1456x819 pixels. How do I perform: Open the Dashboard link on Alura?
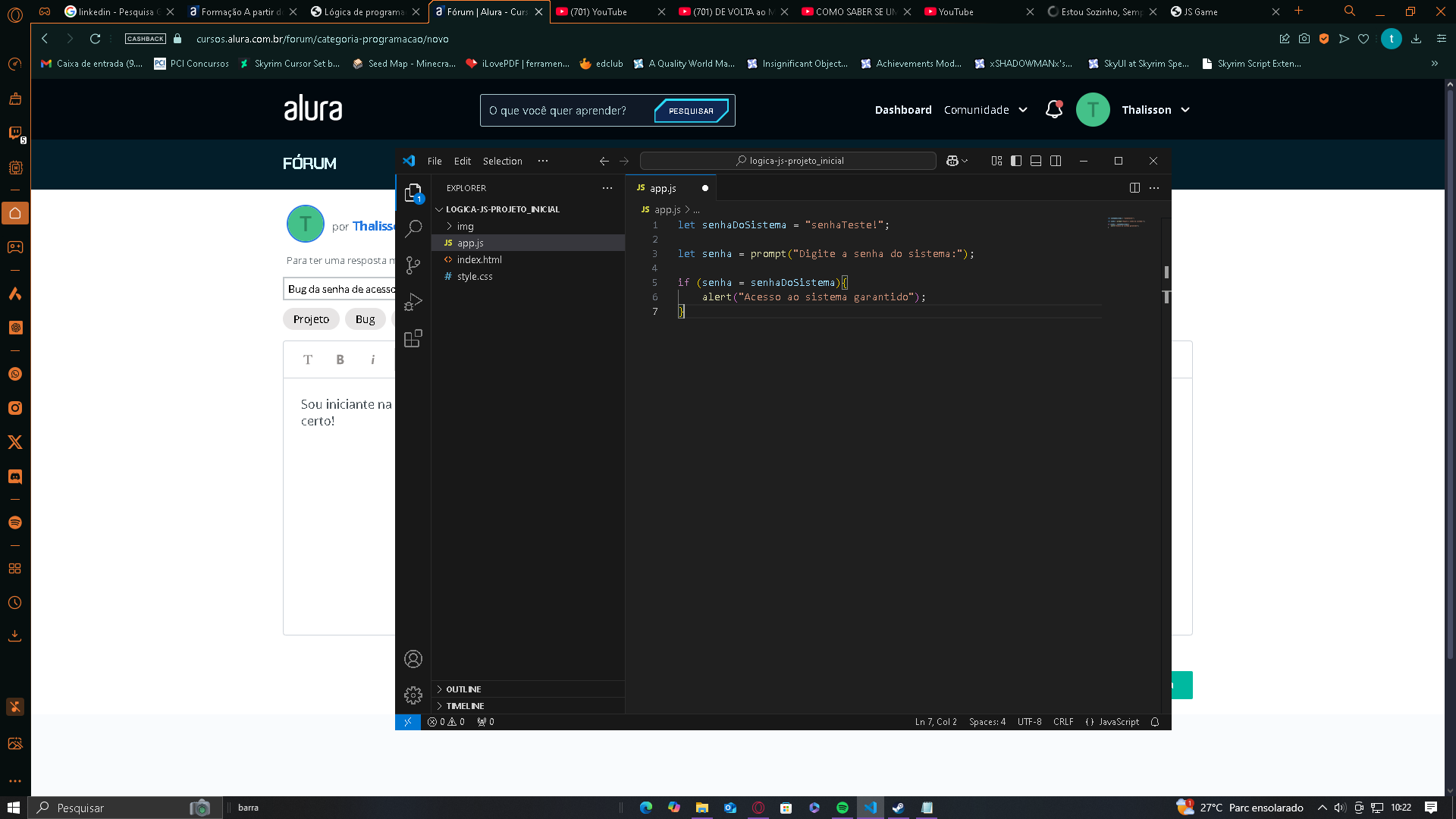tap(903, 110)
